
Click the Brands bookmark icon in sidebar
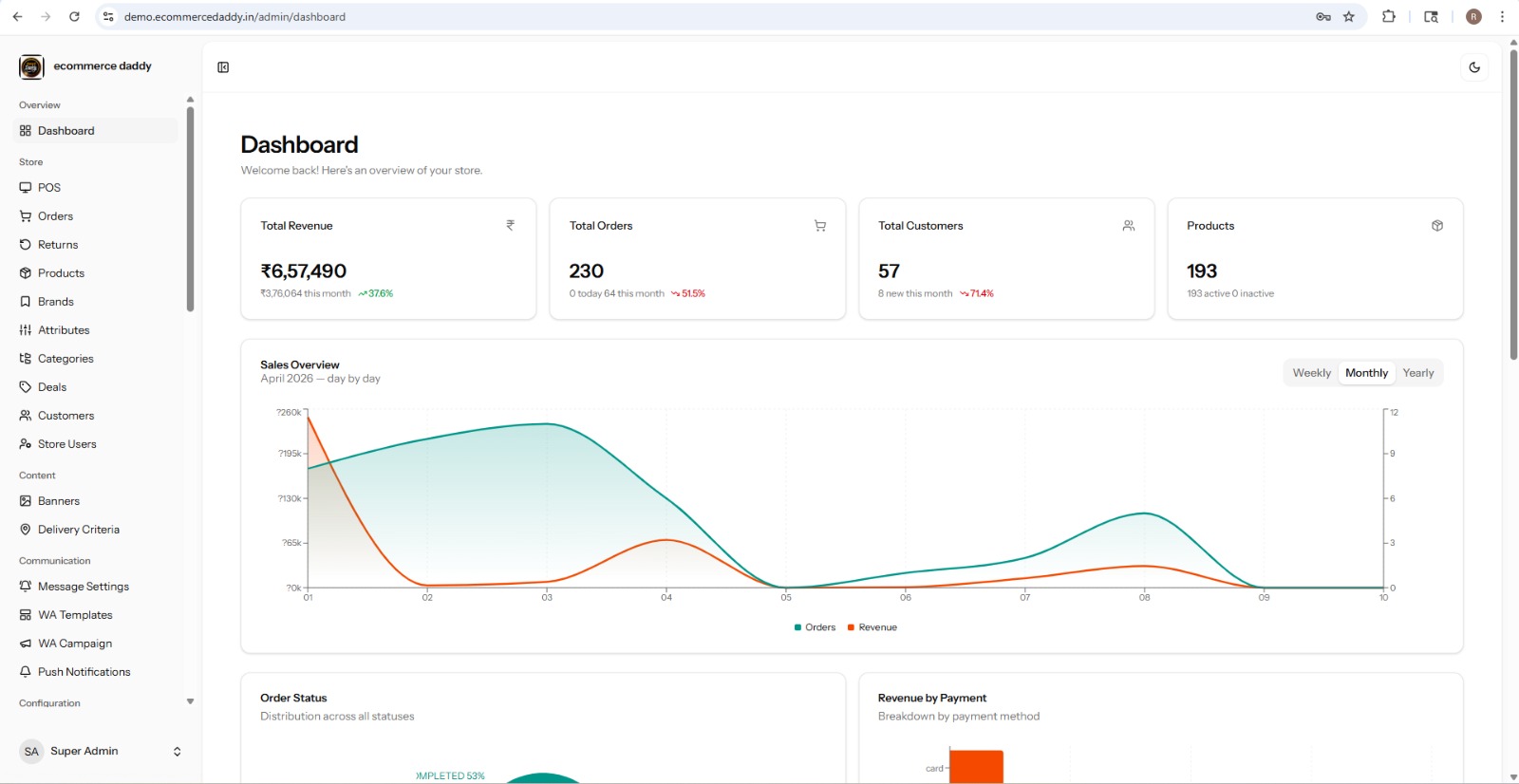point(26,302)
